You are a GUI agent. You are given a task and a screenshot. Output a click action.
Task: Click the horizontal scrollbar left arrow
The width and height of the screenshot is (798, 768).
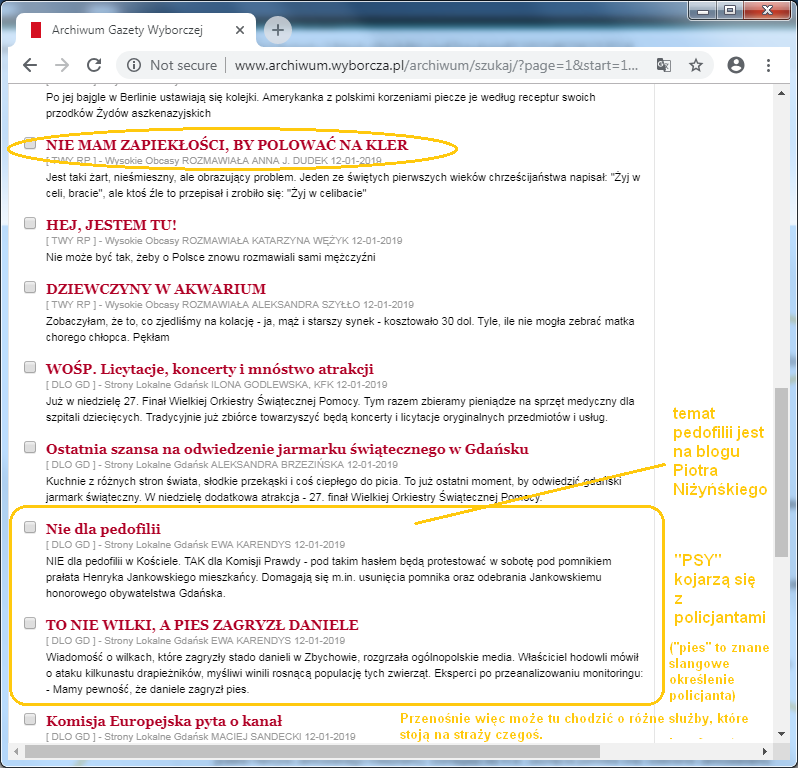(x=16, y=751)
